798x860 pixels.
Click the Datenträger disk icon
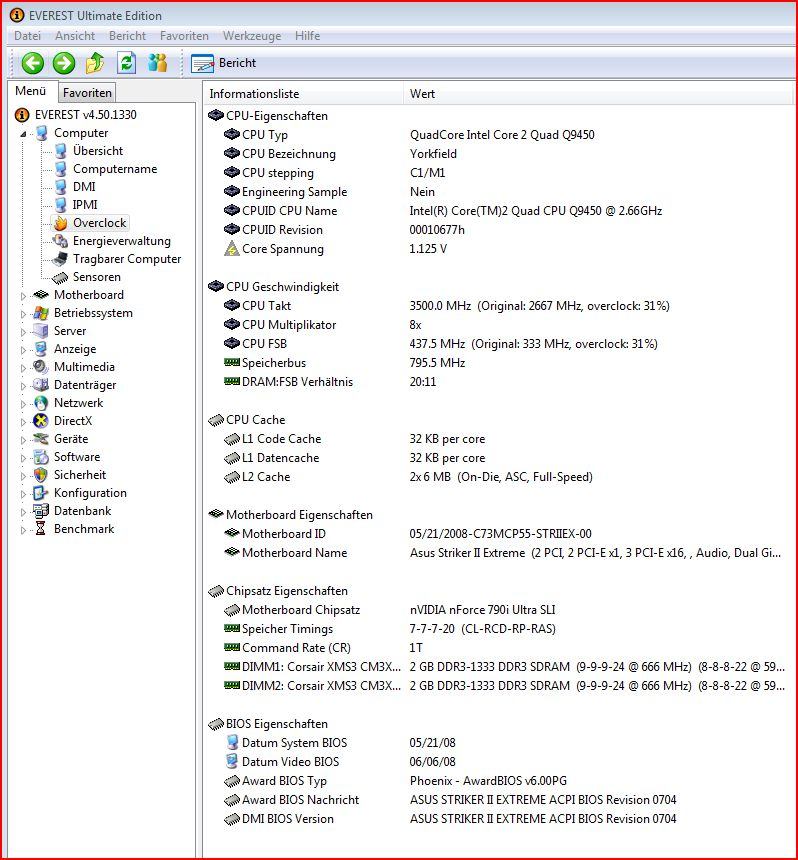tap(41, 385)
